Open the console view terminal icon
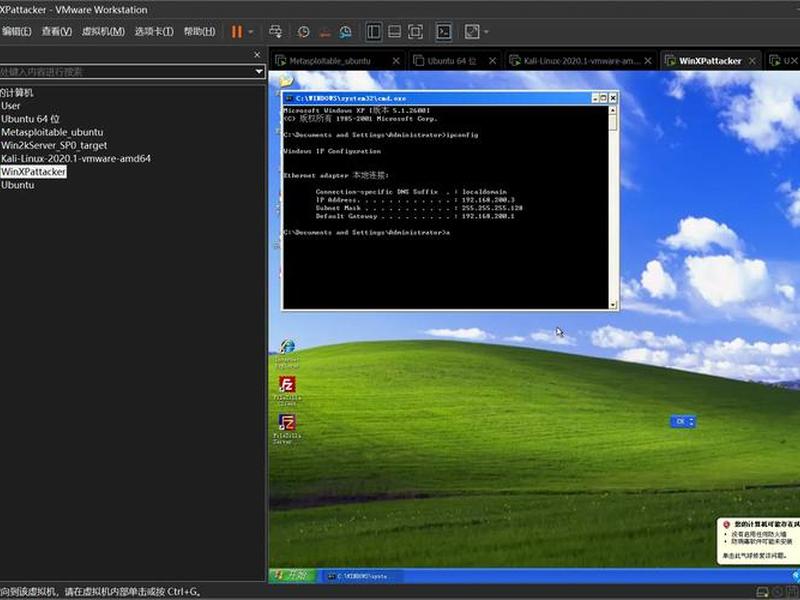This screenshot has width=800, height=600. coord(443,32)
